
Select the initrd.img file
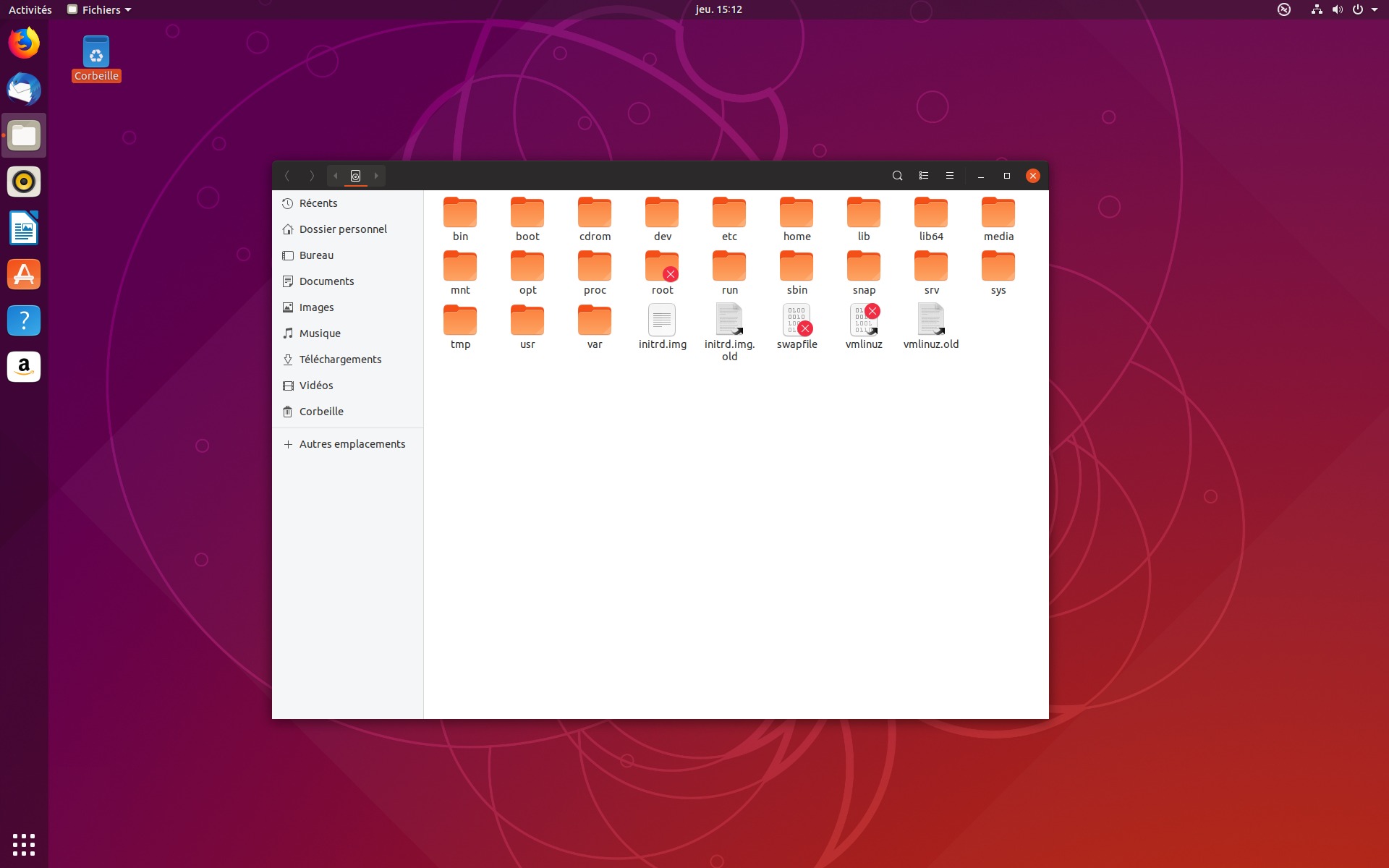pos(662,320)
